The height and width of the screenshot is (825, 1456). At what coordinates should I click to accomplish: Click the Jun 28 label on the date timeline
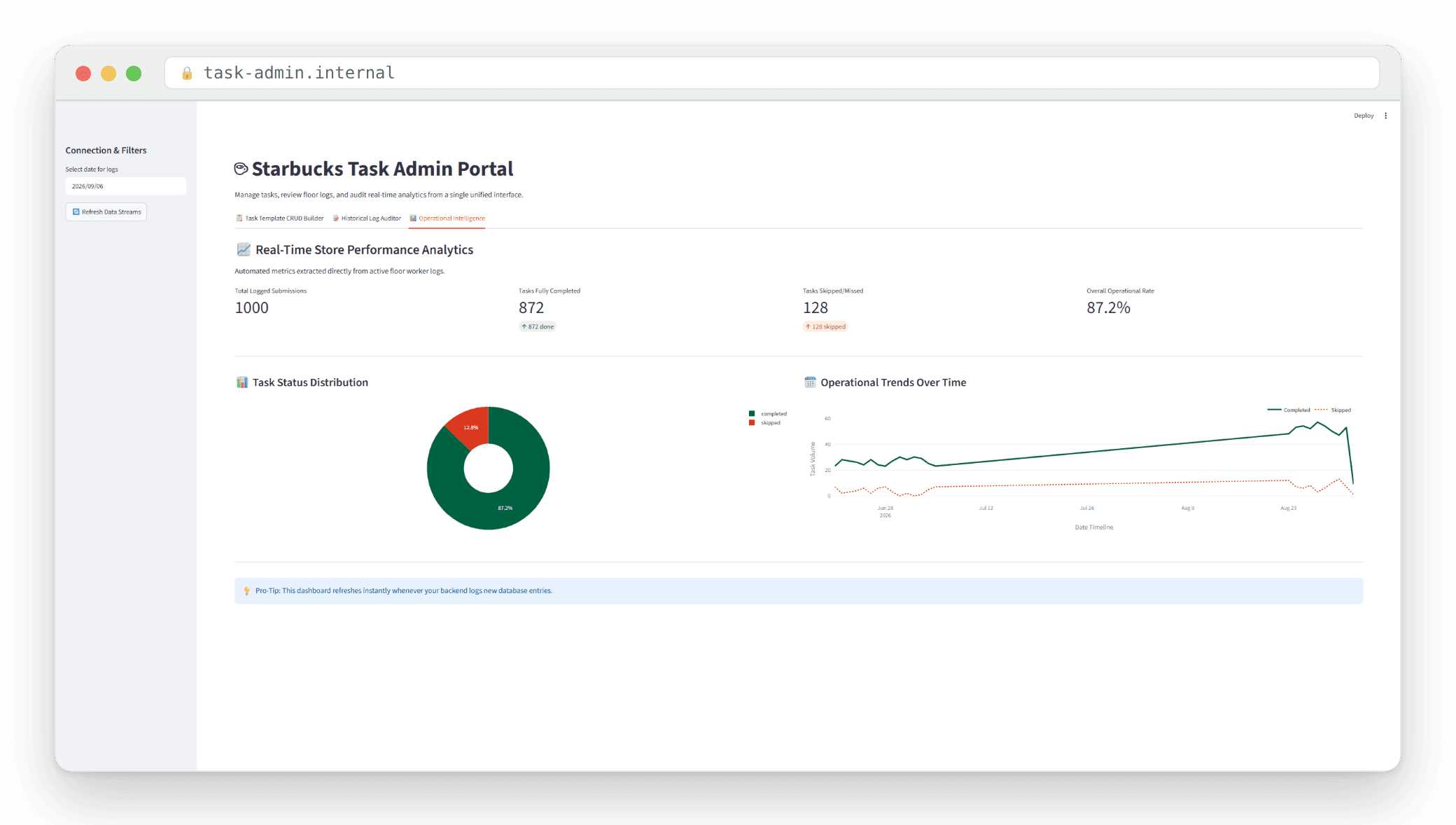885,508
